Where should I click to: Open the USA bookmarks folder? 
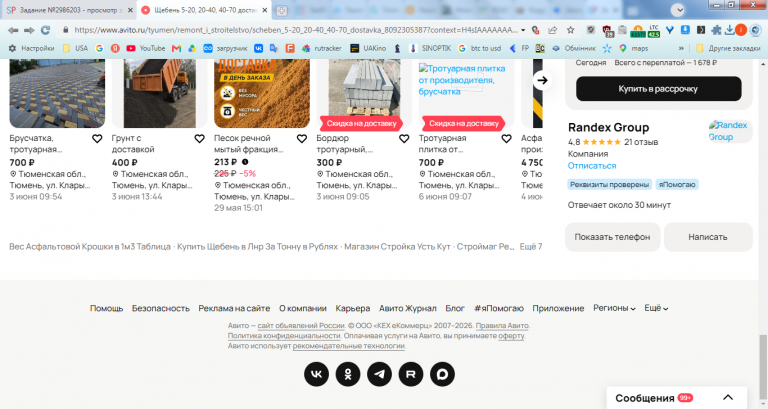[x=75, y=48]
